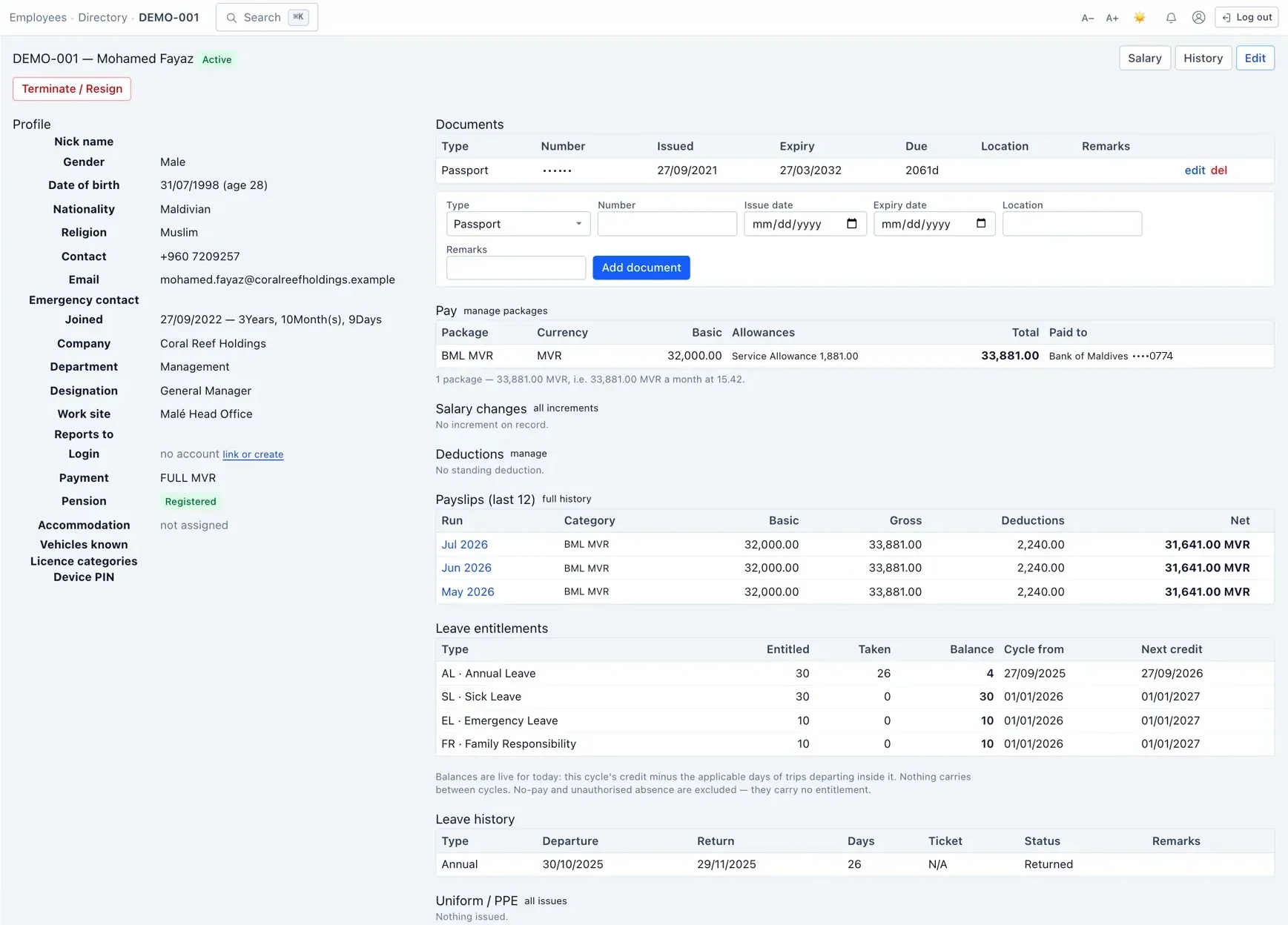
Task: Toggle the sun theme icon
Action: pyautogui.click(x=1140, y=18)
